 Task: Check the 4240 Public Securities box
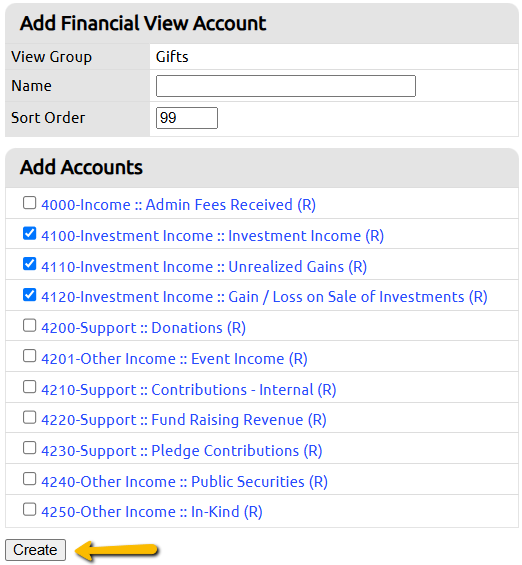pos(29,480)
